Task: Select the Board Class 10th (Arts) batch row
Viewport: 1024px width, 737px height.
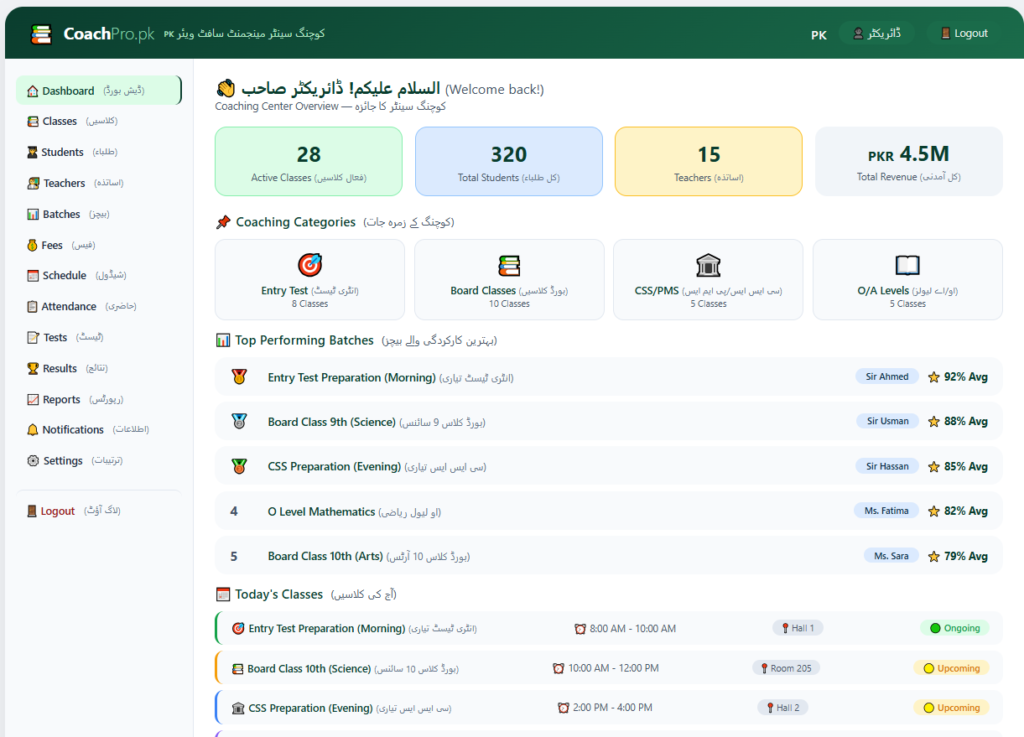Action: [609, 556]
